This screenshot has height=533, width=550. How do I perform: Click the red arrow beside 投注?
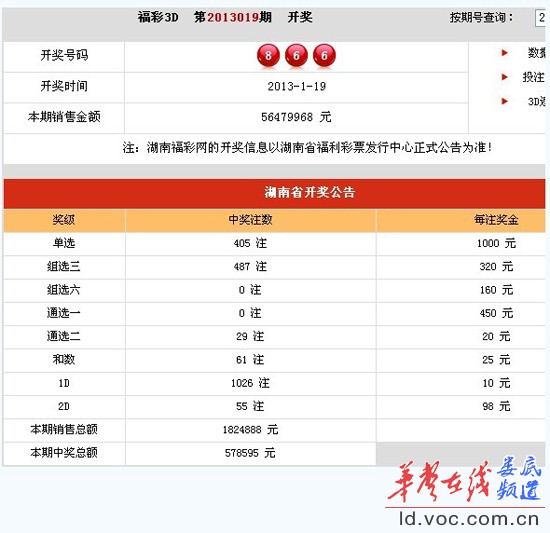[504, 77]
